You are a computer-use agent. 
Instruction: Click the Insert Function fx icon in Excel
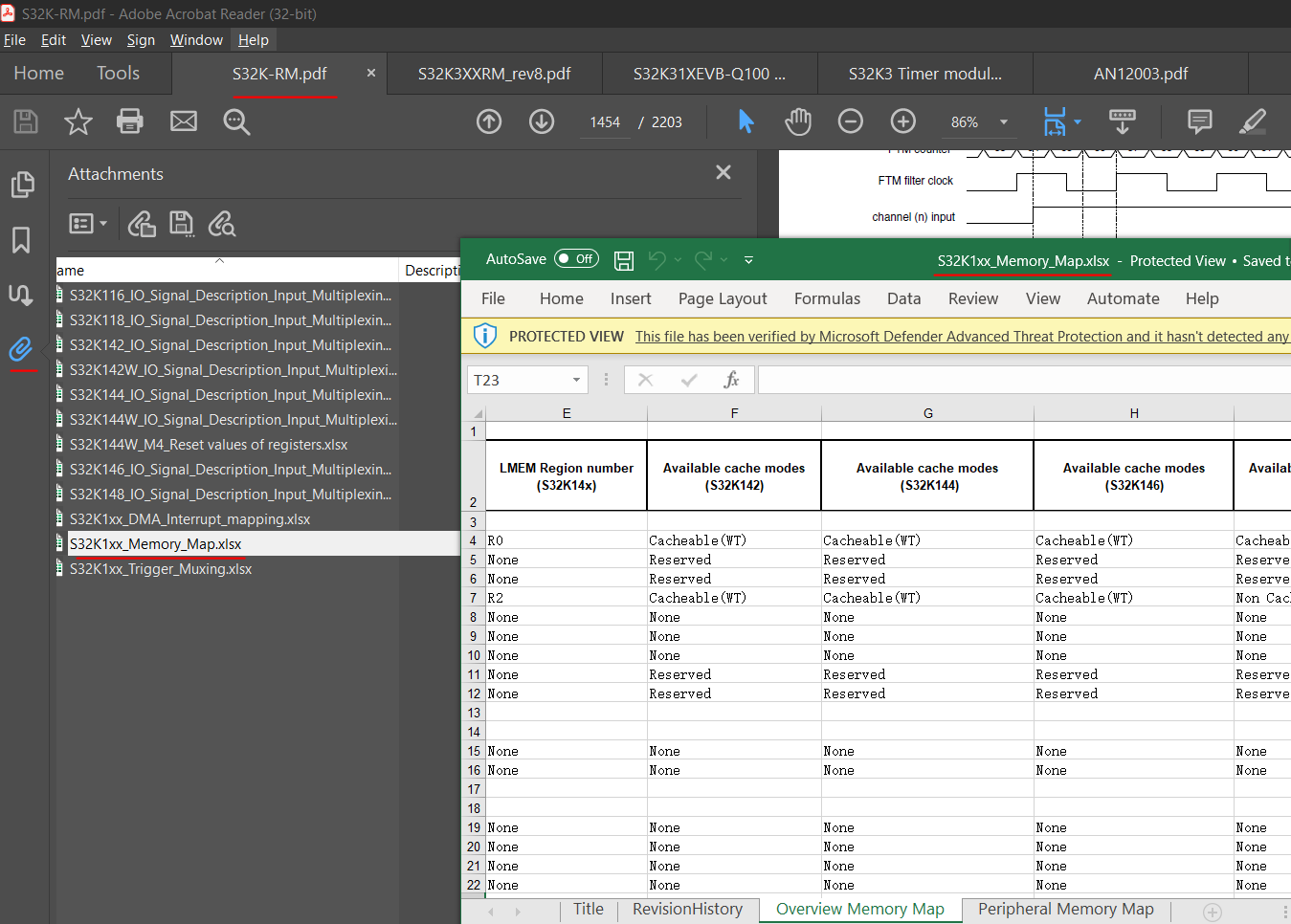(x=732, y=380)
